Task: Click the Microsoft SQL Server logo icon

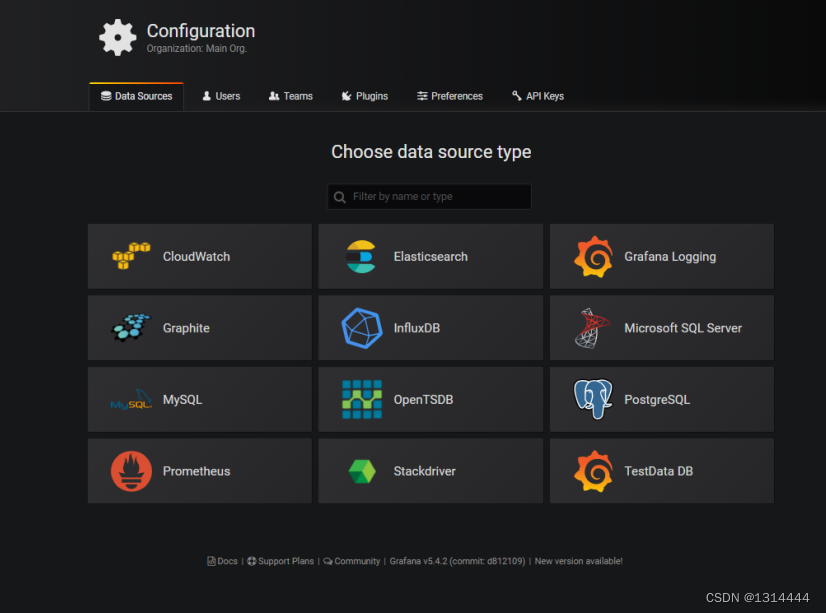Action: 592,328
